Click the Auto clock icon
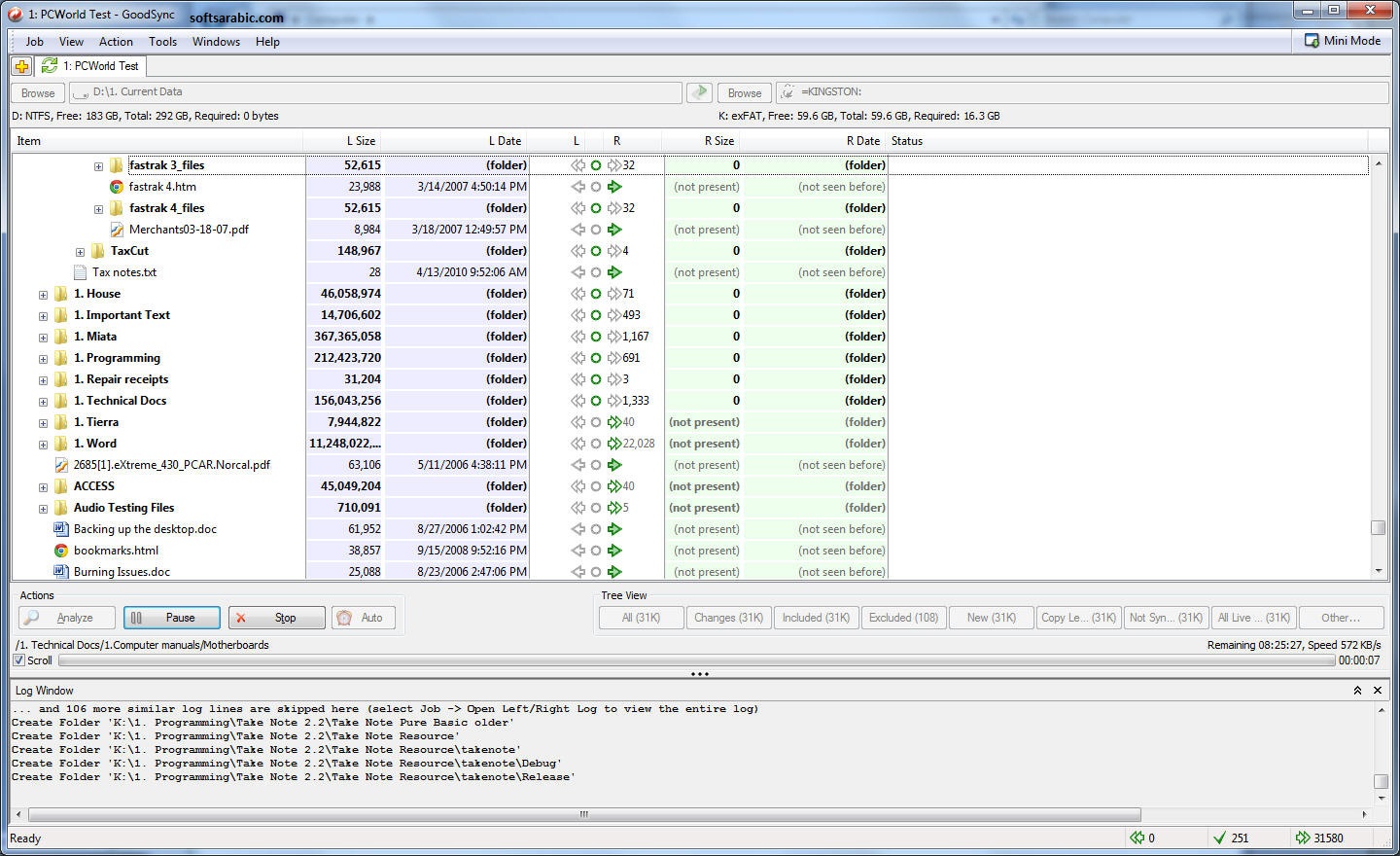 coord(343,618)
